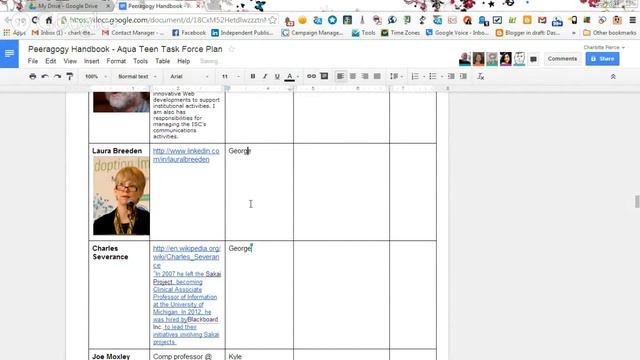This screenshot has width=640, height=360.
Task: Switch to Peeragogy Handbook browser tab
Action: 159,6
